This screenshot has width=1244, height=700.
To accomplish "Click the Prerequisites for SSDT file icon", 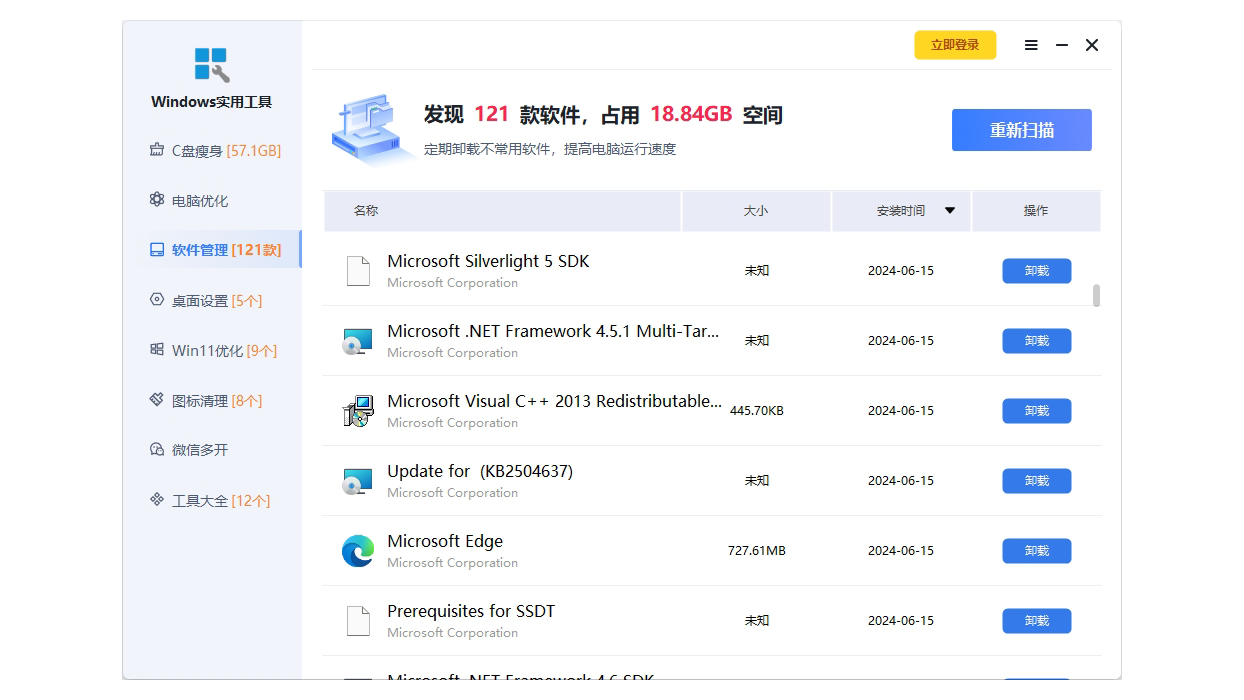I will tap(358, 621).
